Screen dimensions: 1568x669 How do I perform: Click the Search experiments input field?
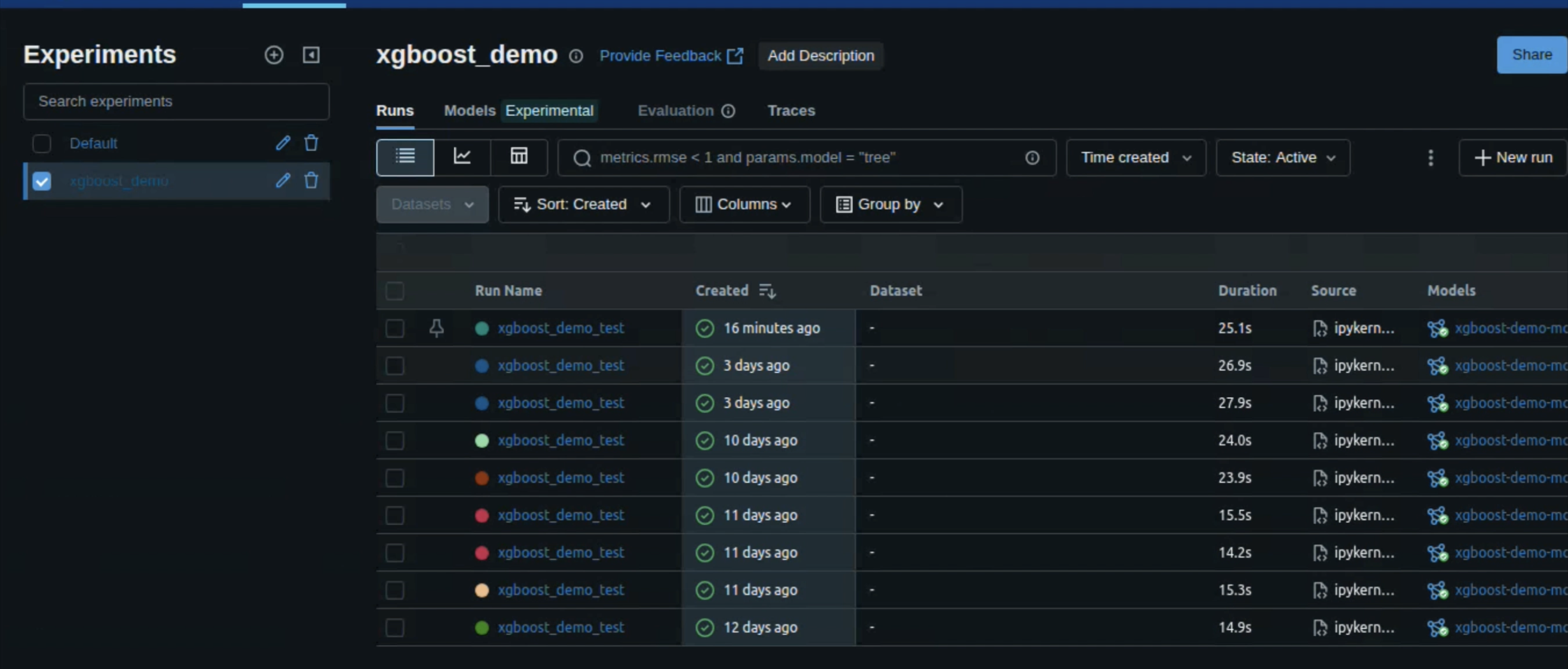pos(176,101)
